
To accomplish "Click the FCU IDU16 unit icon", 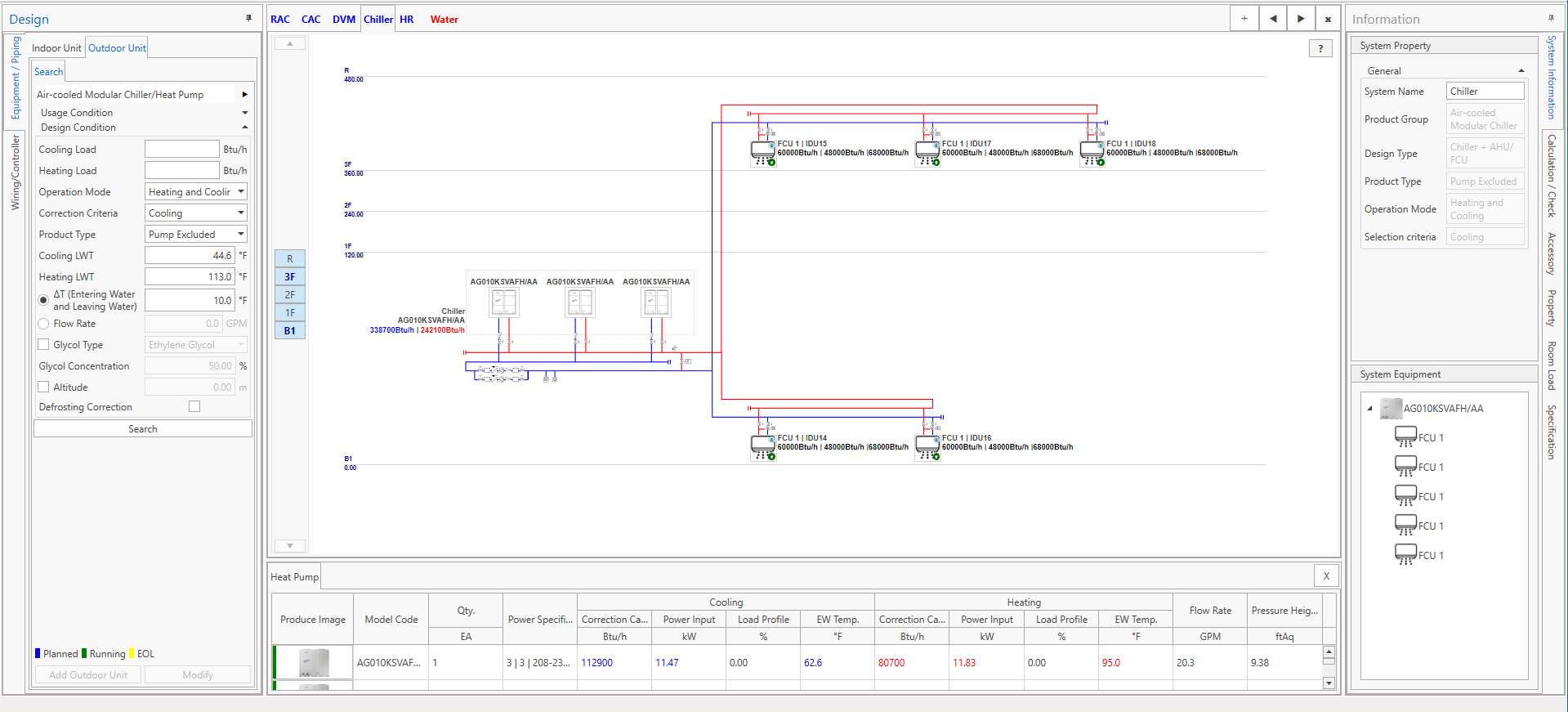I will click(x=927, y=446).
